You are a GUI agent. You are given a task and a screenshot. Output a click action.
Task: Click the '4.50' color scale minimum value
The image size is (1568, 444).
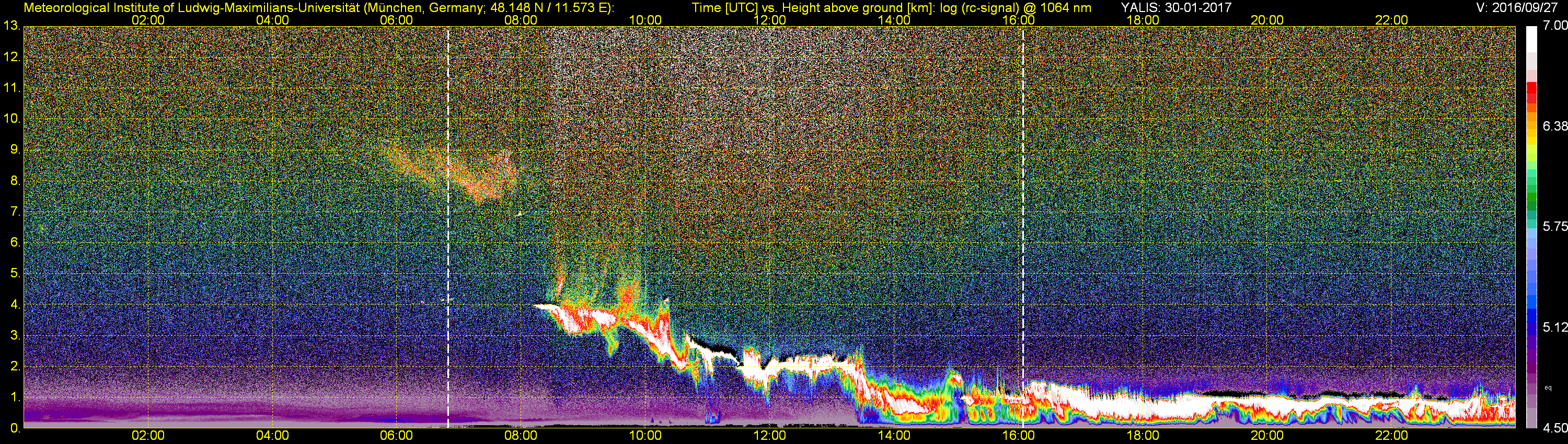tap(1555, 428)
